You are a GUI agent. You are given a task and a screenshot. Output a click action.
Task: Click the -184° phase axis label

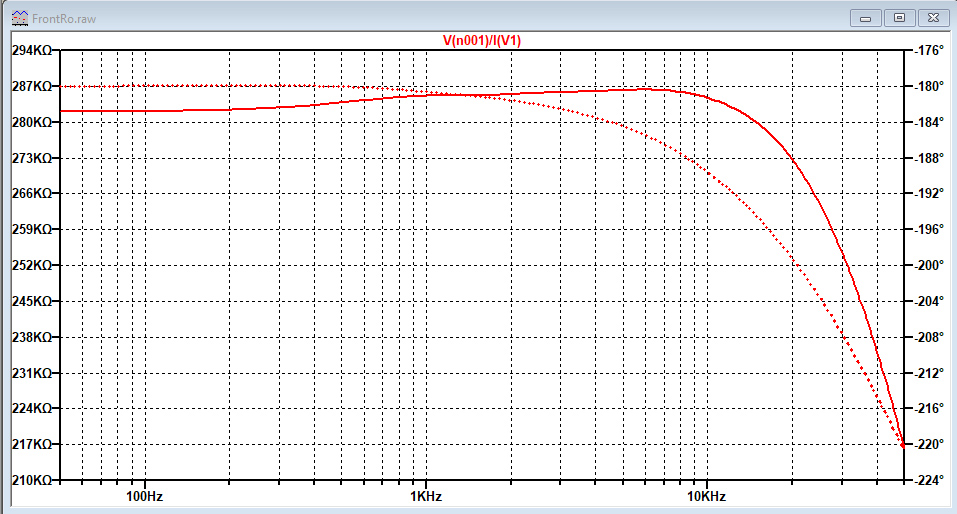[x=929, y=122]
